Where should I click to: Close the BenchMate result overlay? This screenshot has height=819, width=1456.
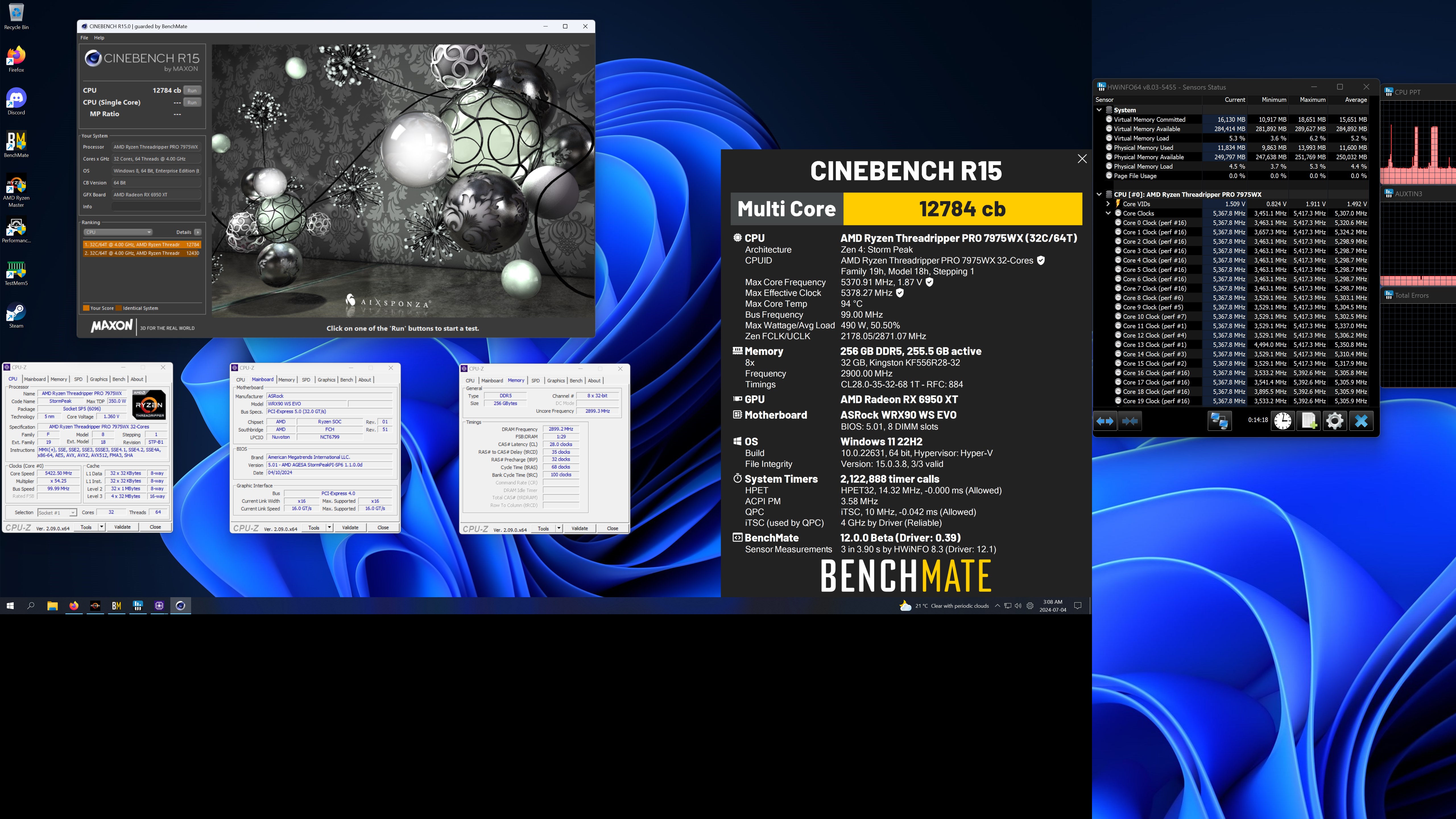pyautogui.click(x=1082, y=159)
